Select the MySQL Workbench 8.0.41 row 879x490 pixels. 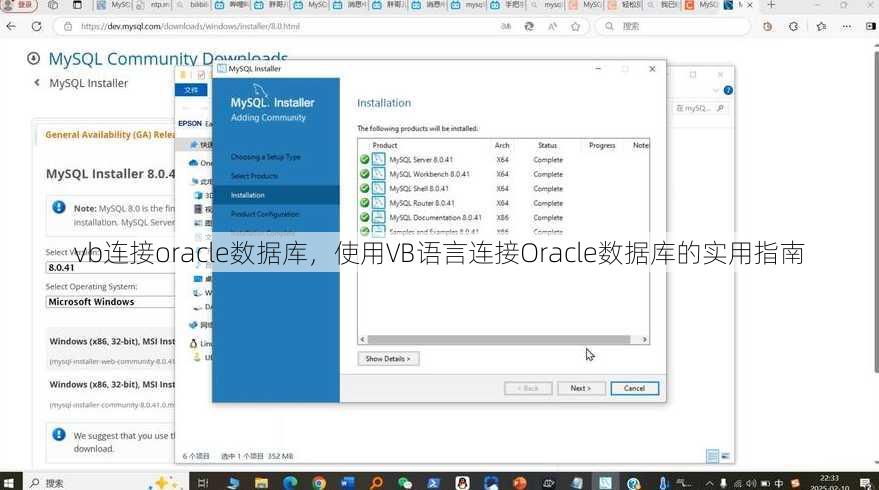[503, 174]
